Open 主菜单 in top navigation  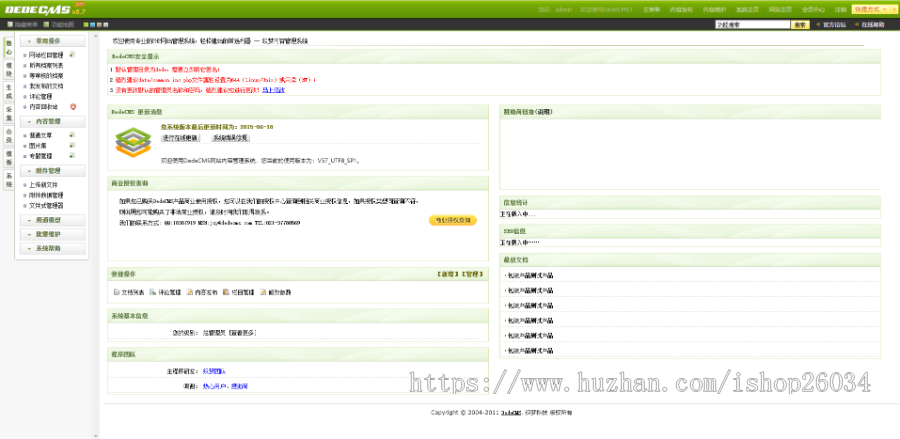651,10
